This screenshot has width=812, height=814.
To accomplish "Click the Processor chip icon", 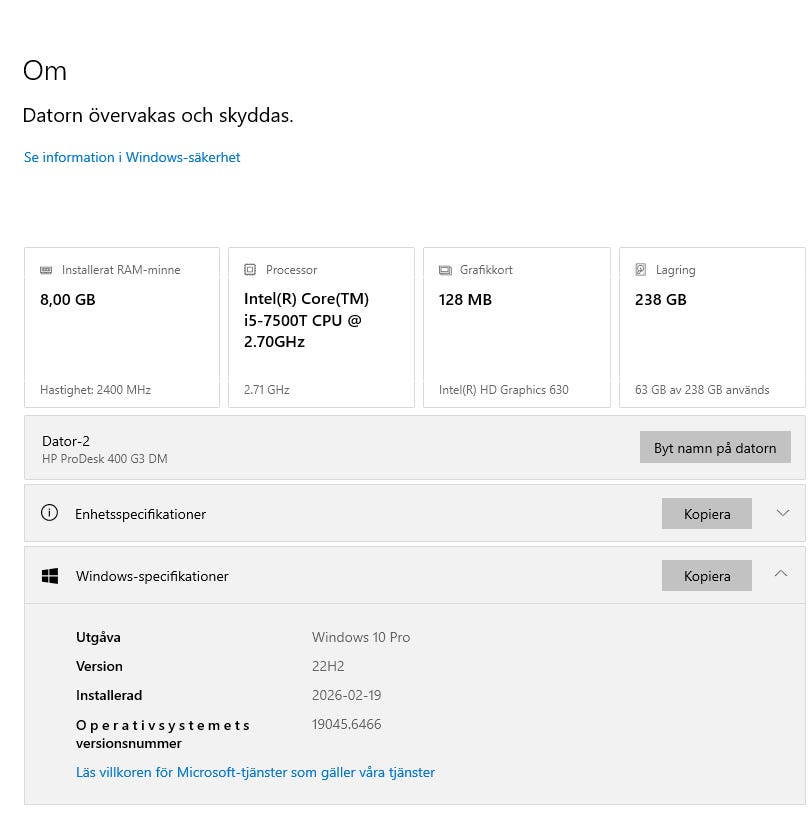I will (x=250, y=269).
